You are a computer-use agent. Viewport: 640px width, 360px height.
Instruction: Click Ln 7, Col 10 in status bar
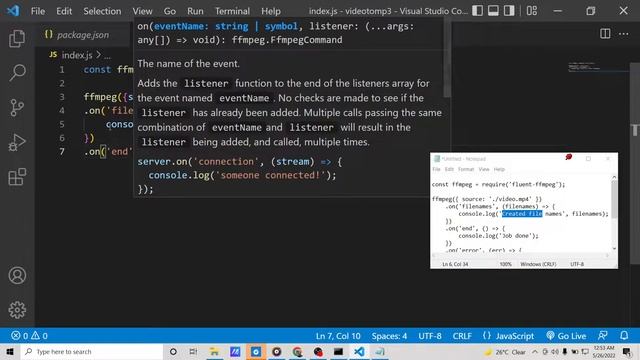pyautogui.click(x=338, y=336)
